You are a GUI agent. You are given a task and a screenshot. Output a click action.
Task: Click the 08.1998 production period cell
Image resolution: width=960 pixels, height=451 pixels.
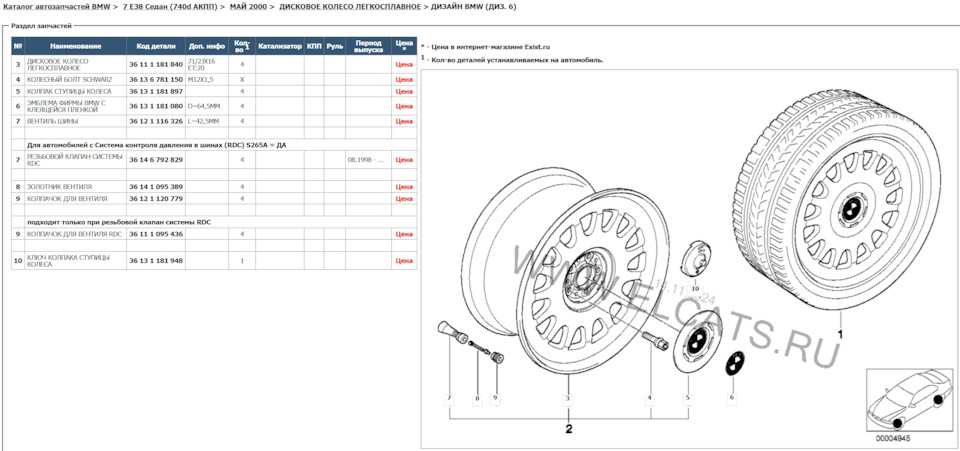369,160
